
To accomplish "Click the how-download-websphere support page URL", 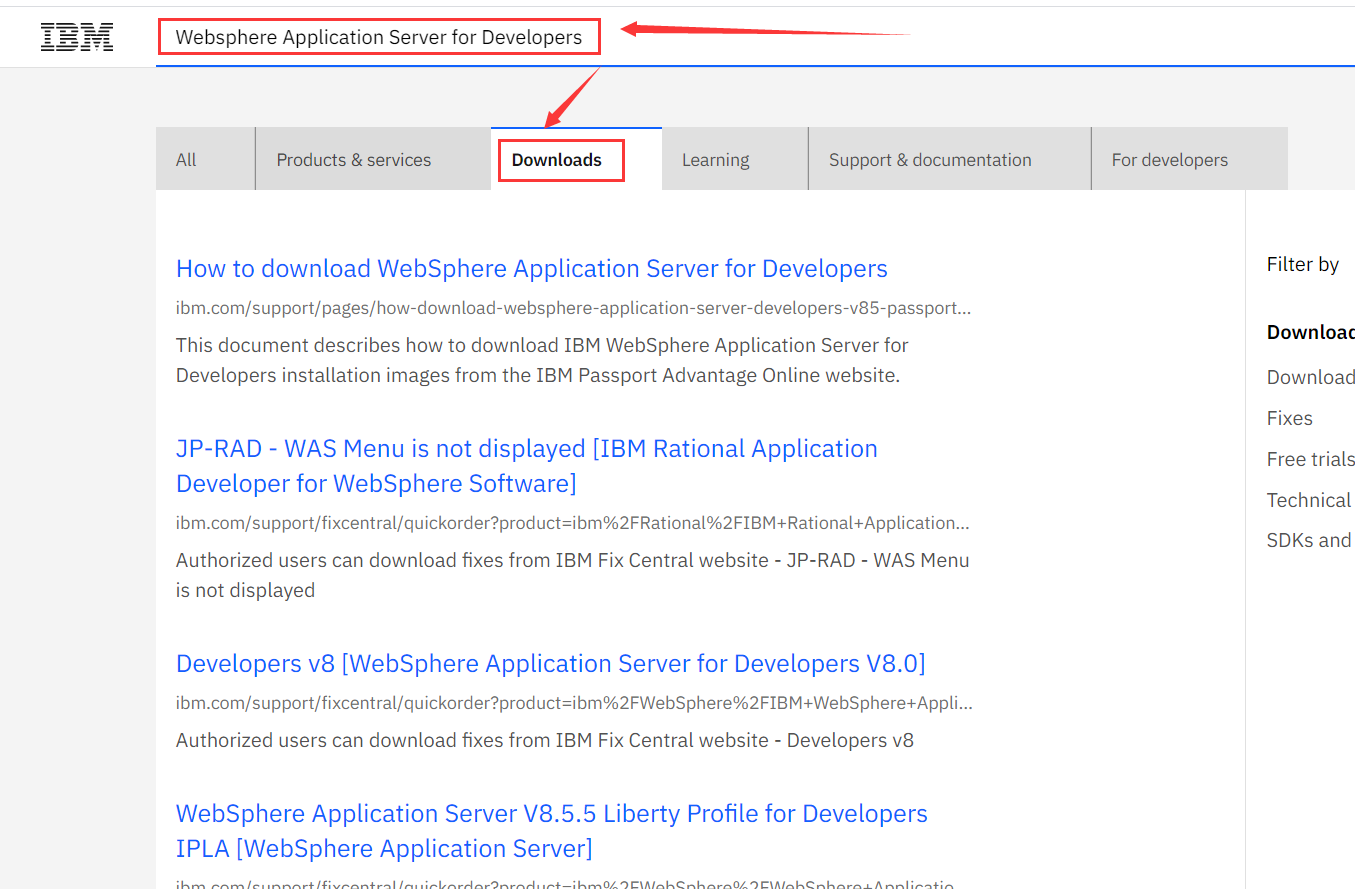I will coord(573,308).
